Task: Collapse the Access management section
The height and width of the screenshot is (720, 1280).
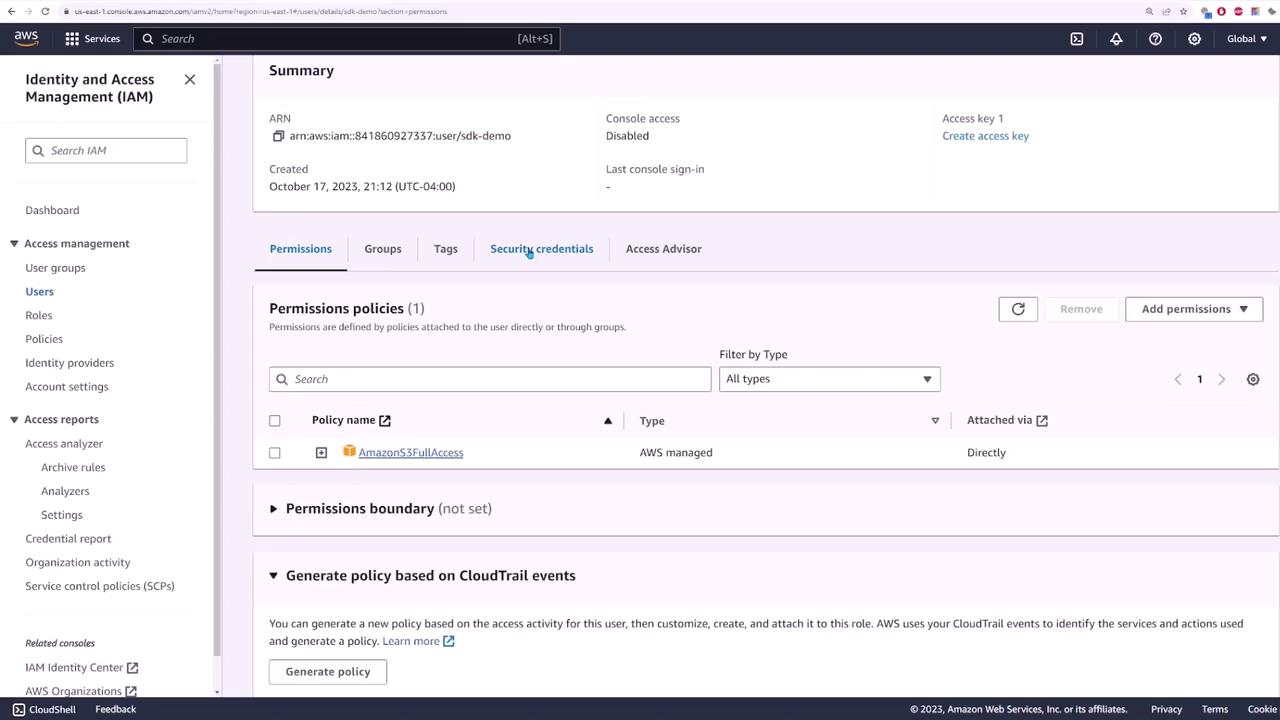Action: pos(14,244)
